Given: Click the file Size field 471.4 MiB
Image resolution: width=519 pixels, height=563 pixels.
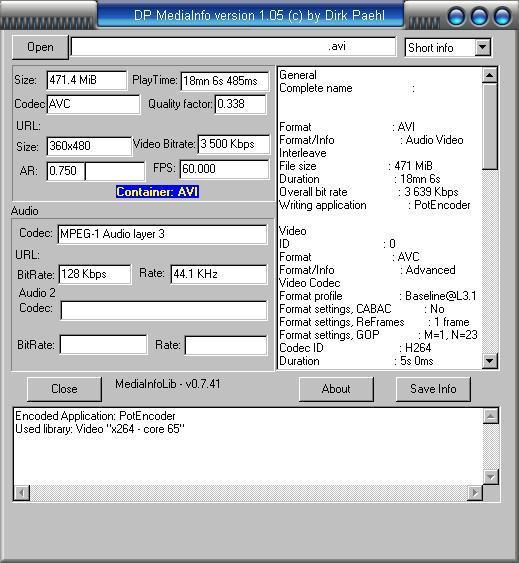Looking at the screenshot, I should 87,80.
